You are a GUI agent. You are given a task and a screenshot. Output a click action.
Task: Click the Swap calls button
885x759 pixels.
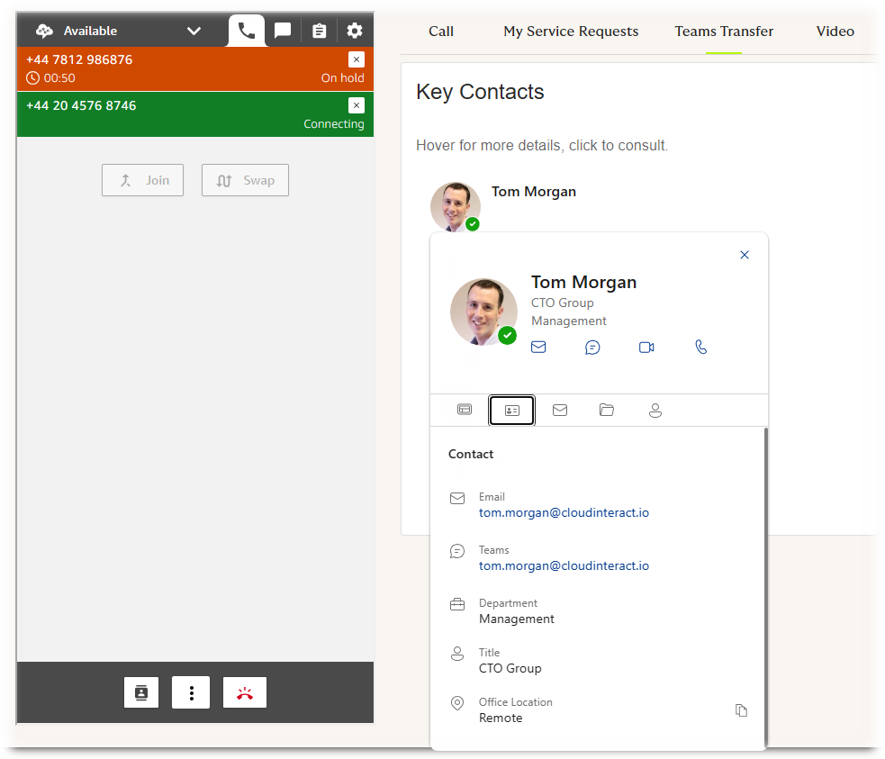click(x=245, y=180)
